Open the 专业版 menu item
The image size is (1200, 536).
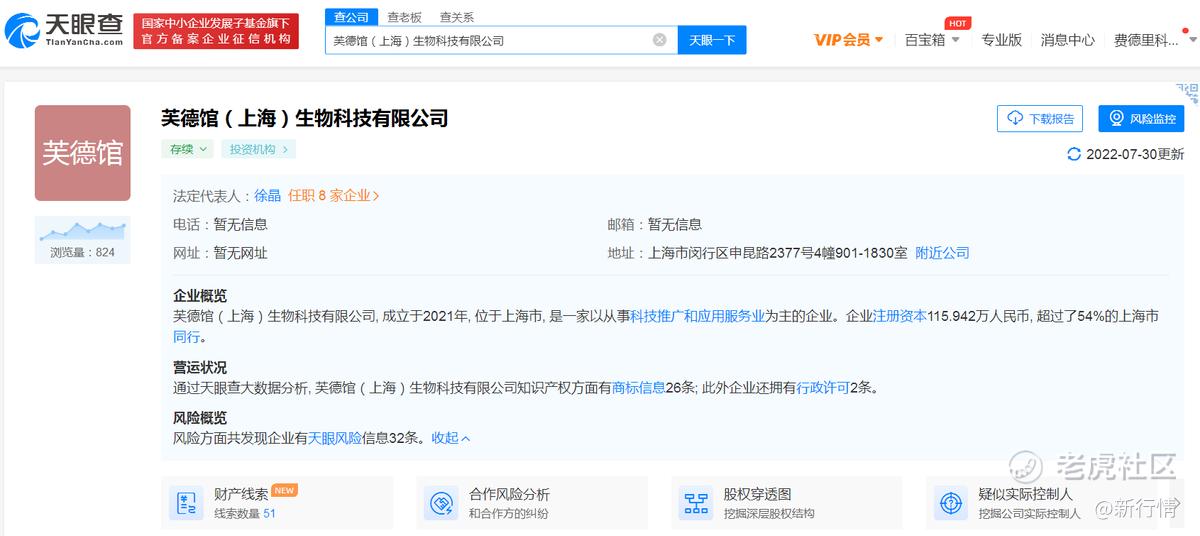(x=1001, y=40)
